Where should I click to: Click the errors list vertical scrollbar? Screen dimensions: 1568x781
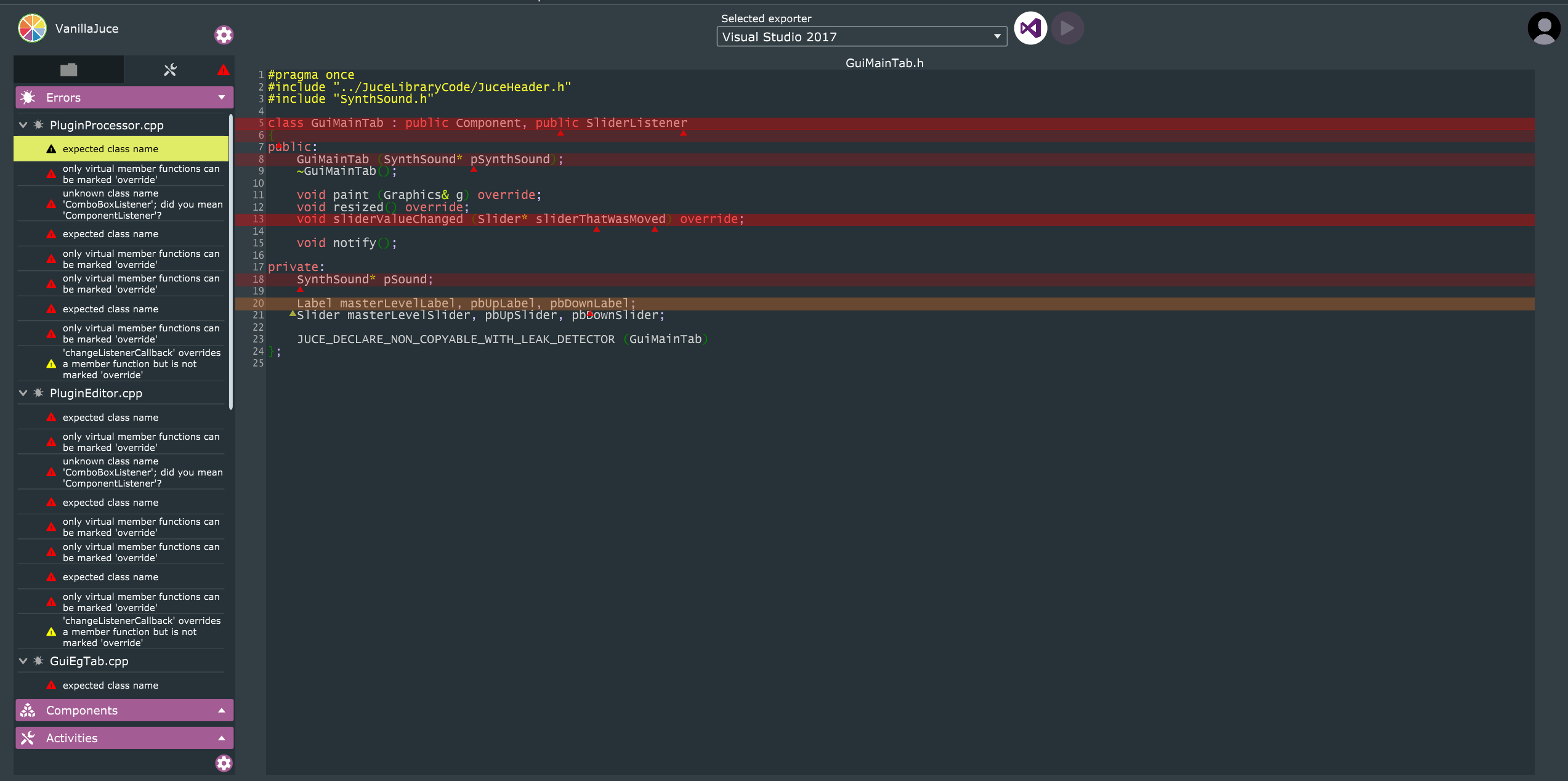coord(231,262)
